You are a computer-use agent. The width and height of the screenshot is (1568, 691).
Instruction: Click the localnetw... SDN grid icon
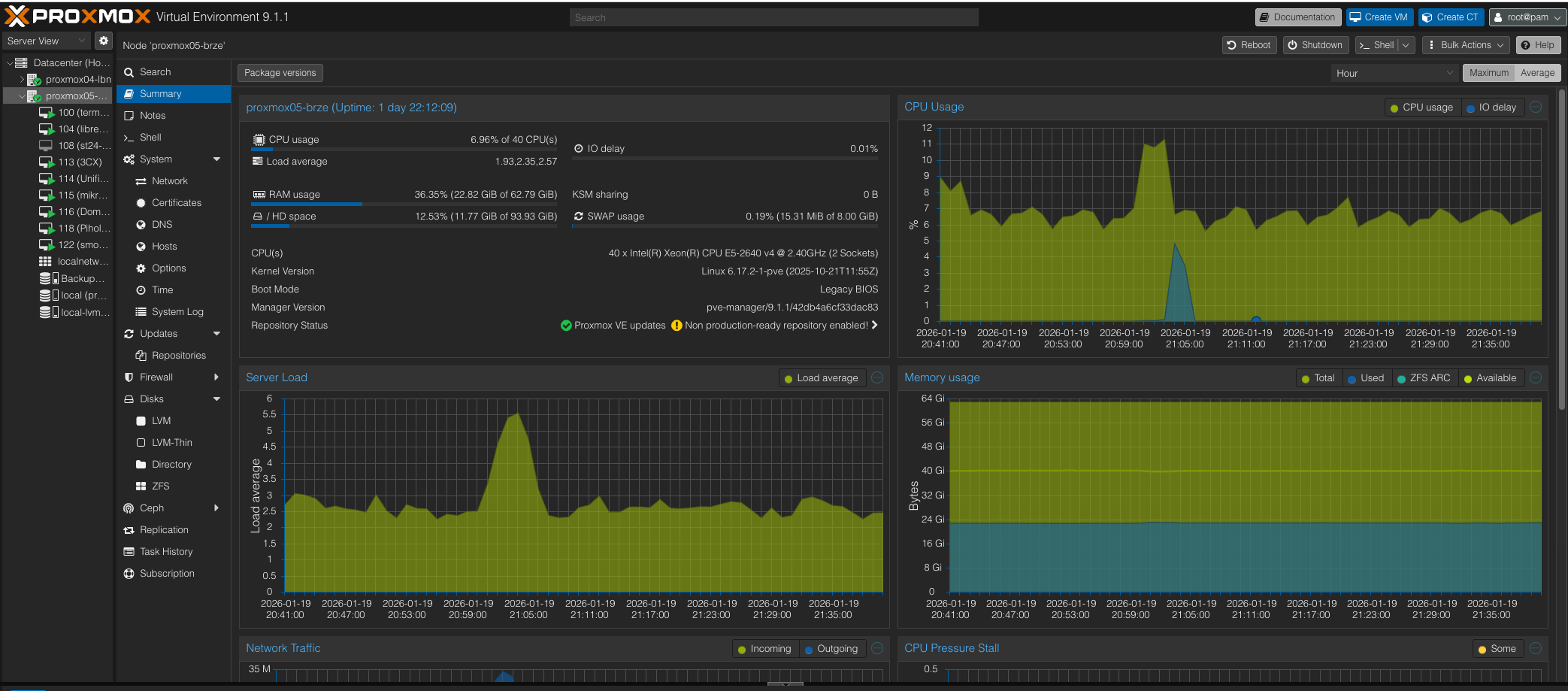pos(45,262)
